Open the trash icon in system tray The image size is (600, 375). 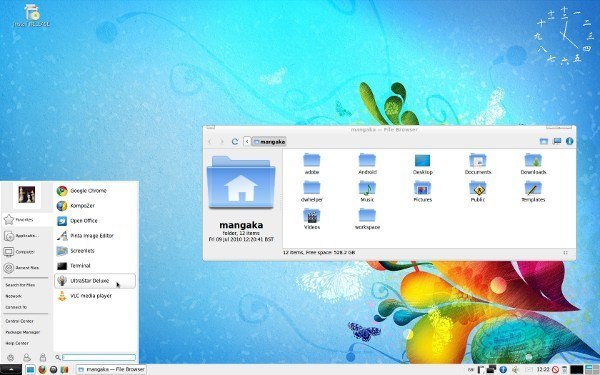pos(564,369)
